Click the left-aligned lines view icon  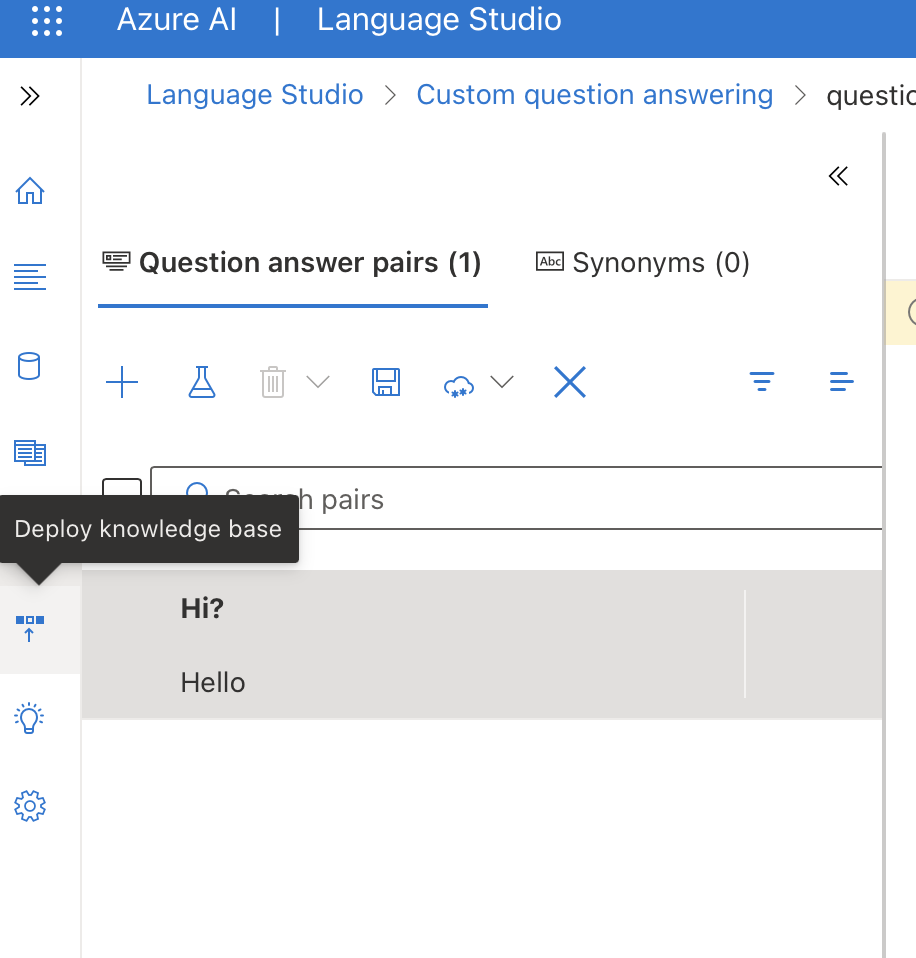841,381
